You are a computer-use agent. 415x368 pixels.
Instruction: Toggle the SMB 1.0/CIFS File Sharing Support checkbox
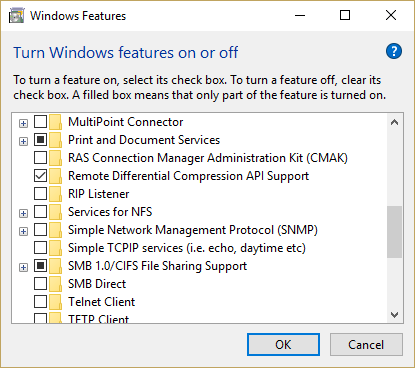point(40,266)
